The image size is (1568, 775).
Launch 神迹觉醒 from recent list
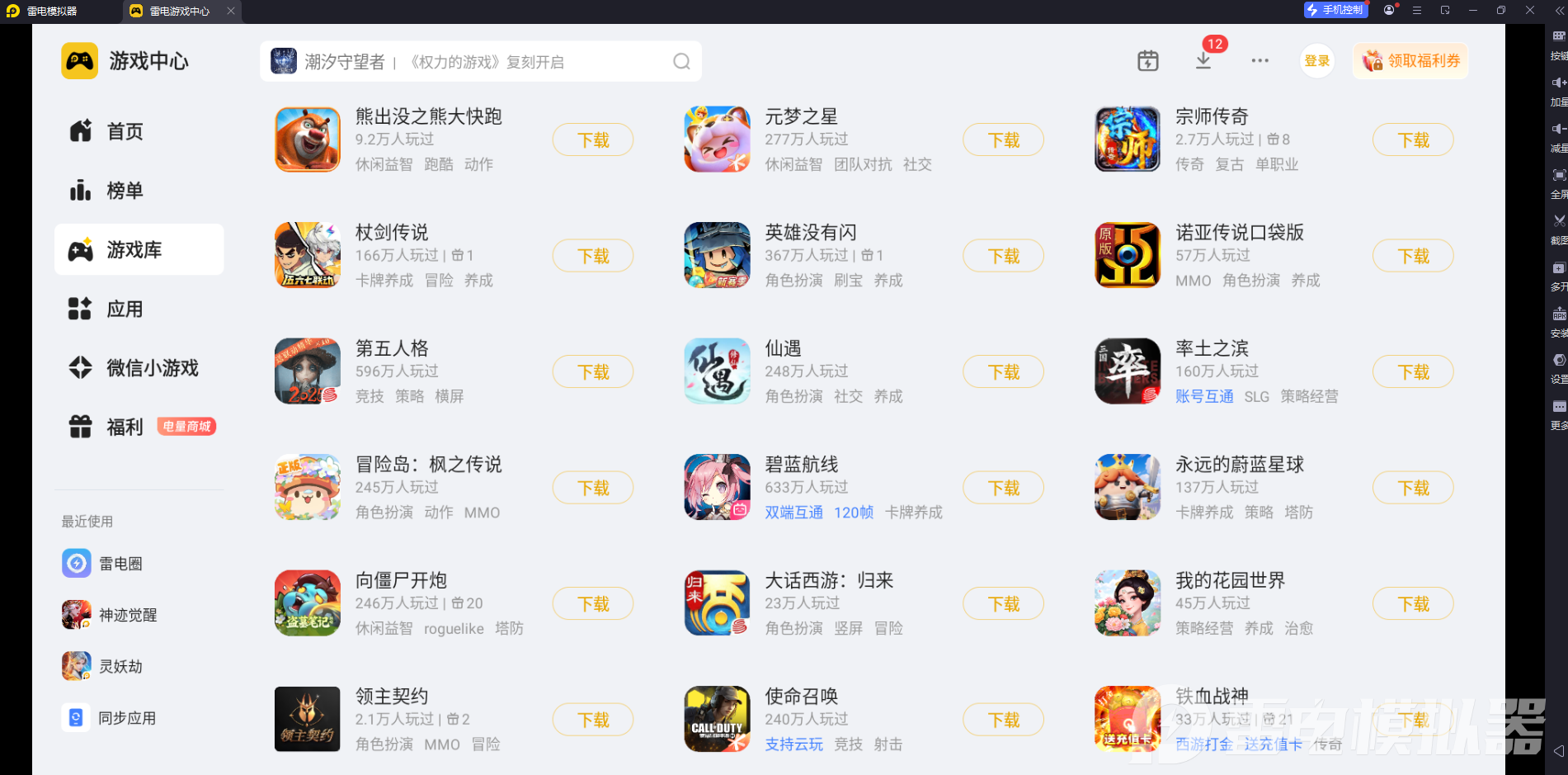[110, 615]
